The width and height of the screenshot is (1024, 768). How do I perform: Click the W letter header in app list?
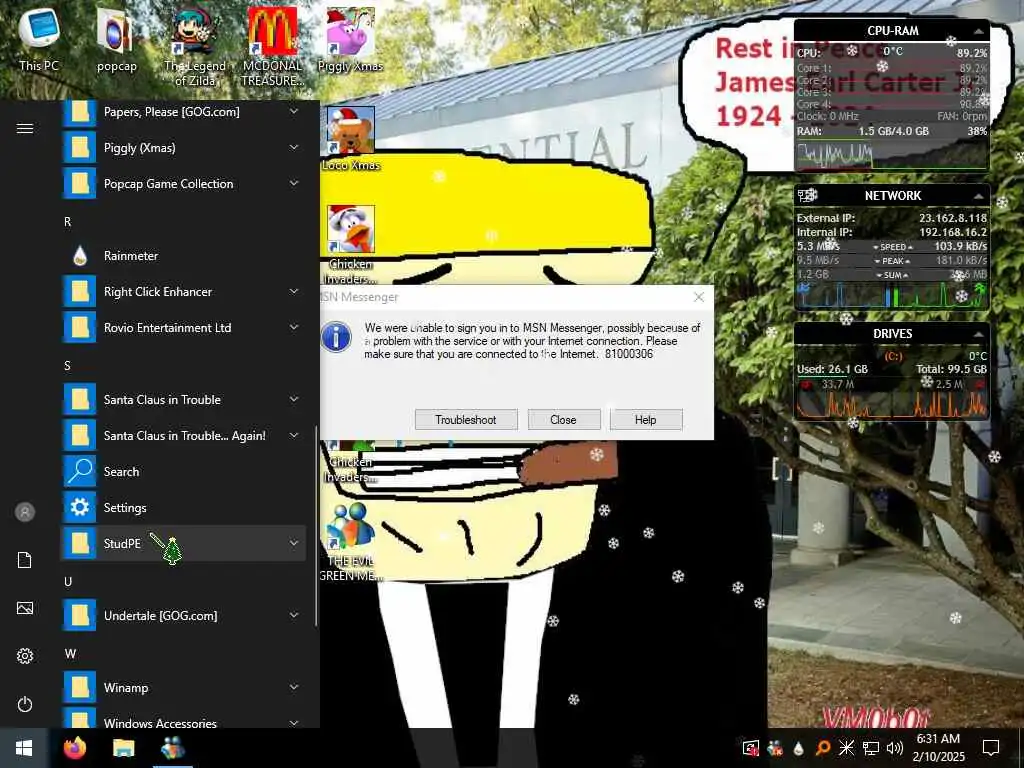pos(70,653)
